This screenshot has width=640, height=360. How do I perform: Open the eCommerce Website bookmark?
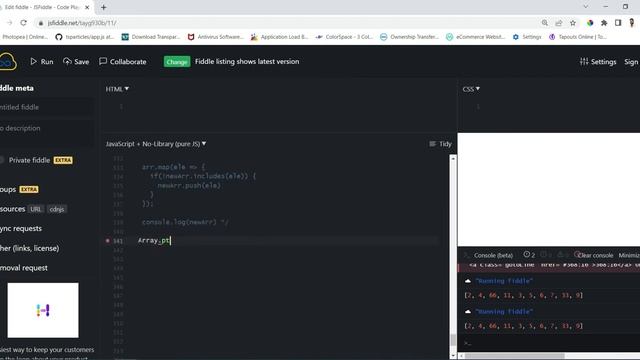coord(476,37)
